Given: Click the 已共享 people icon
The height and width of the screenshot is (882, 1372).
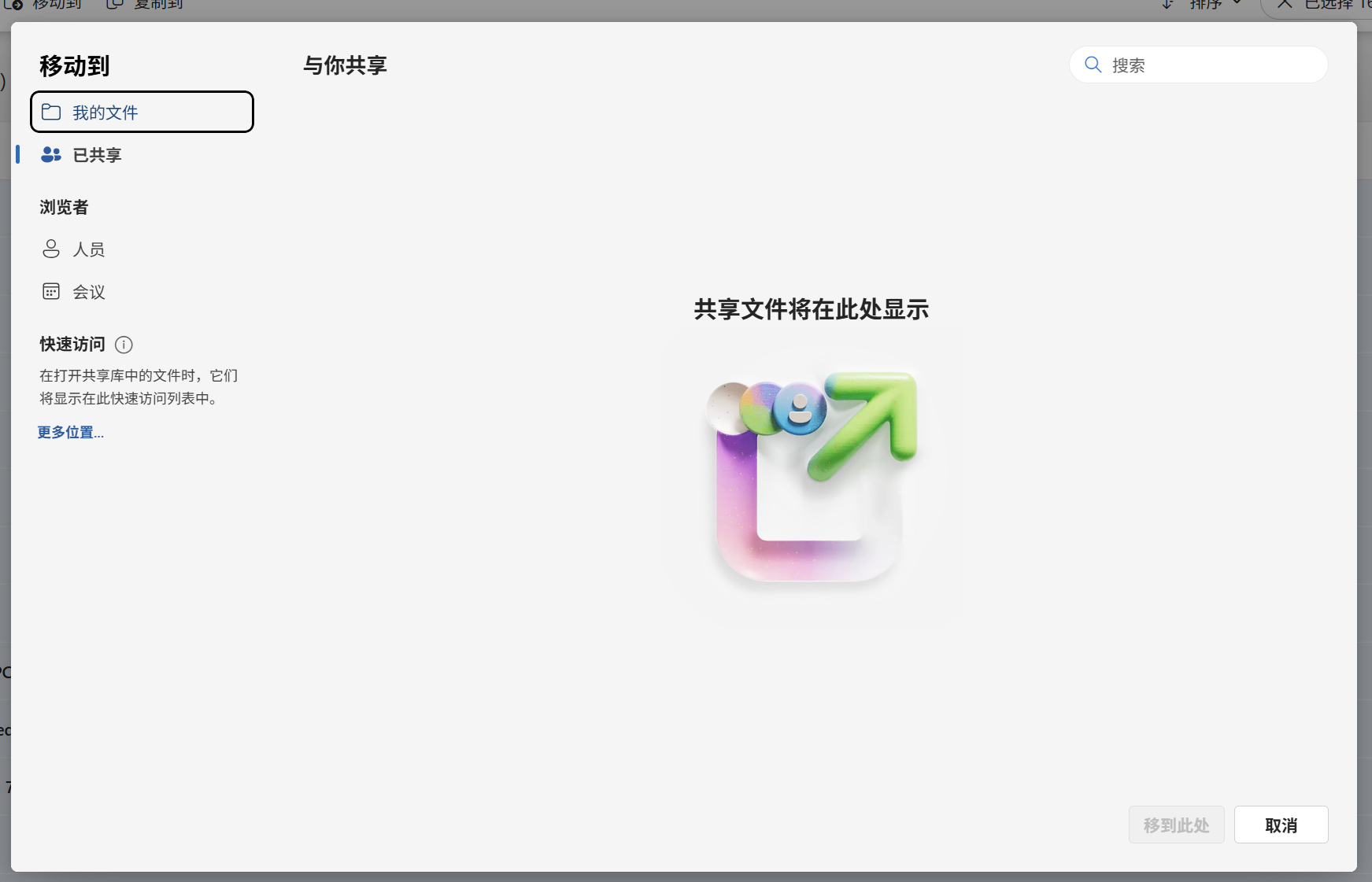Looking at the screenshot, I should tap(51, 154).
